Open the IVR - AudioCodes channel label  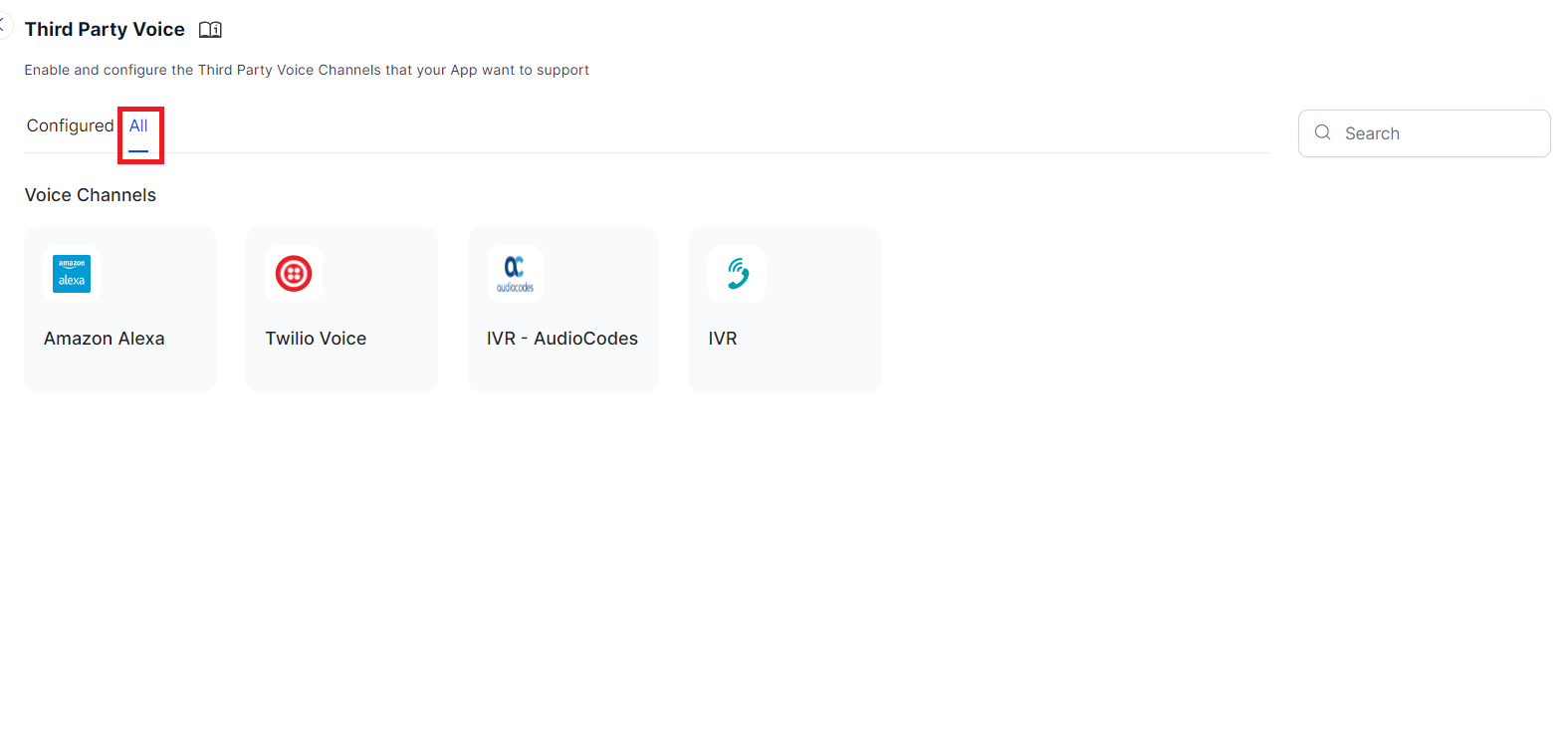(561, 339)
